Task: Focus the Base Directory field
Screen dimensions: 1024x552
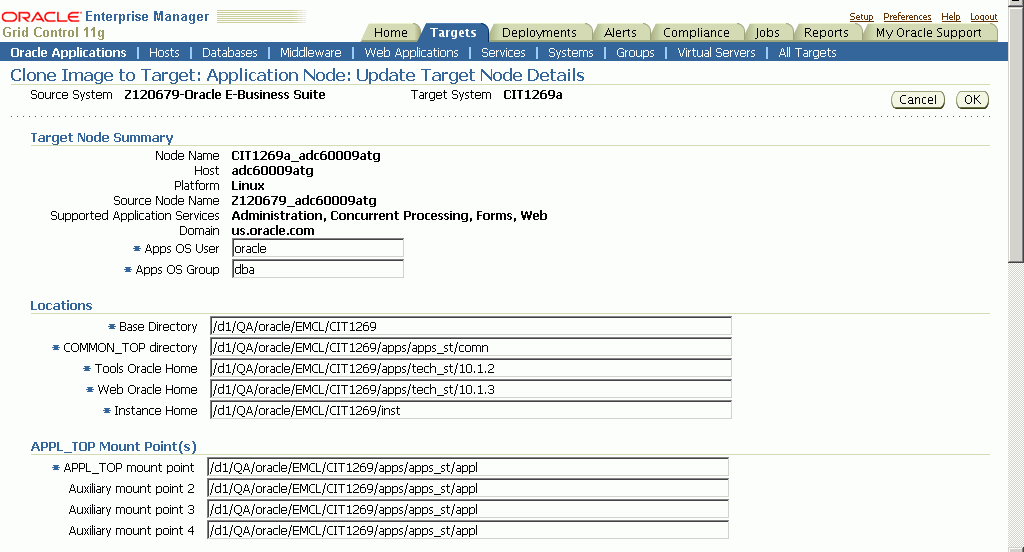Action: tap(471, 326)
